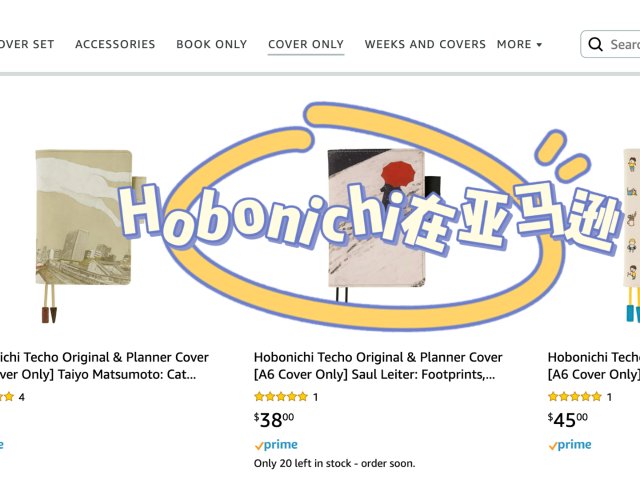Go to the ACCESSORIES tab

pyautogui.click(x=115, y=44)
